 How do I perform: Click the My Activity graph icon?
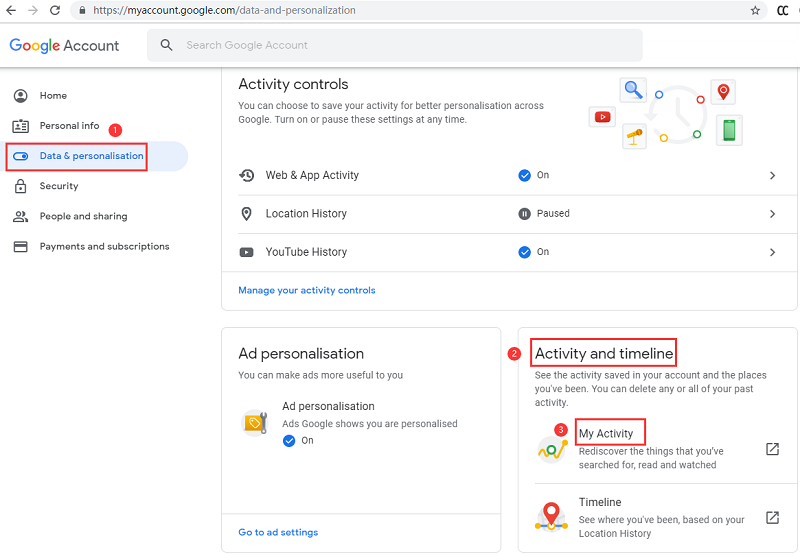(x=552, y=449)
